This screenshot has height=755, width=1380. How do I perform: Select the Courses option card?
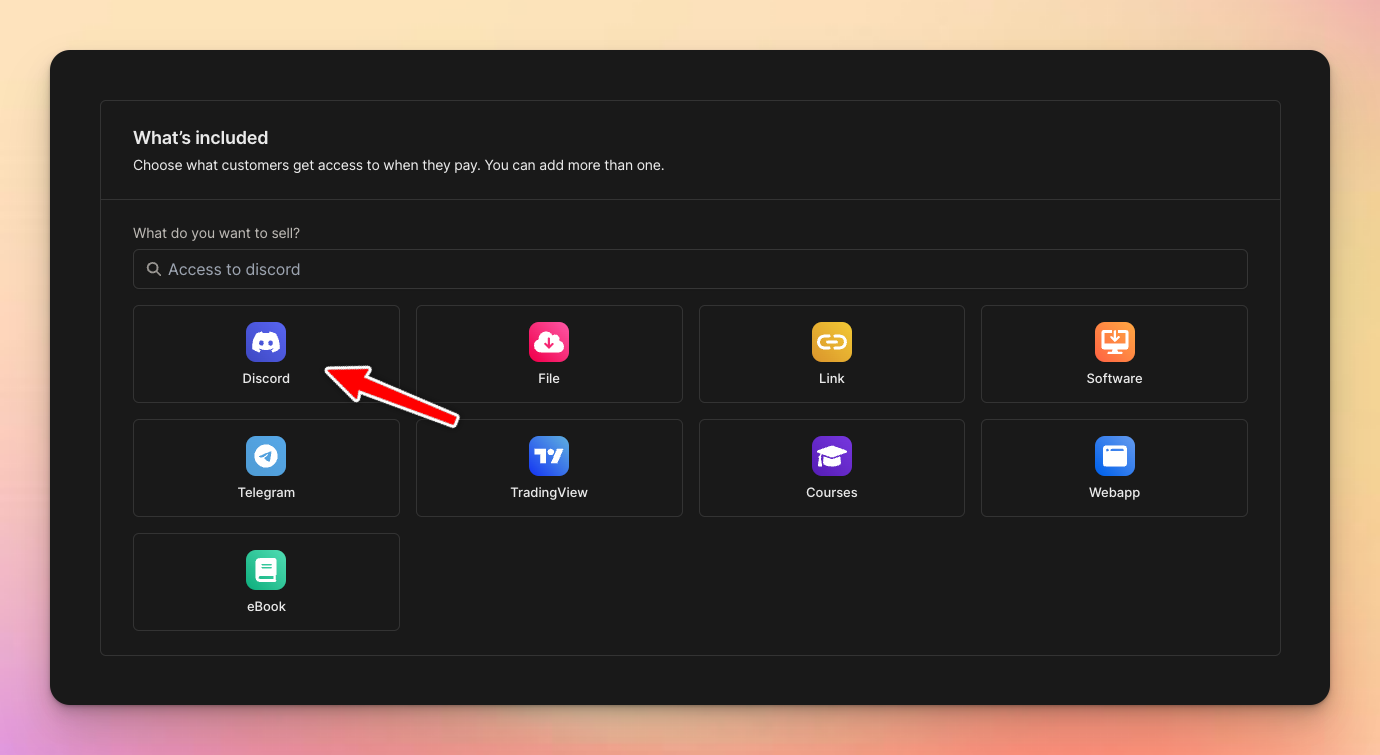[x=831, y=468]
